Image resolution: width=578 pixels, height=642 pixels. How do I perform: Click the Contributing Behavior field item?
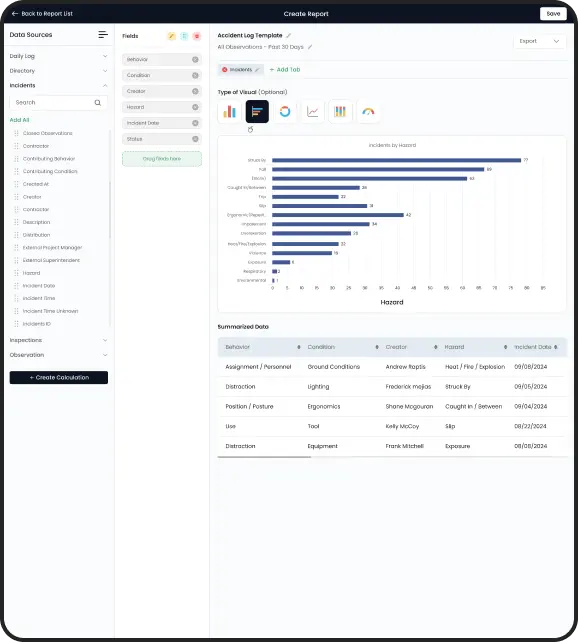tap(49, 159)
